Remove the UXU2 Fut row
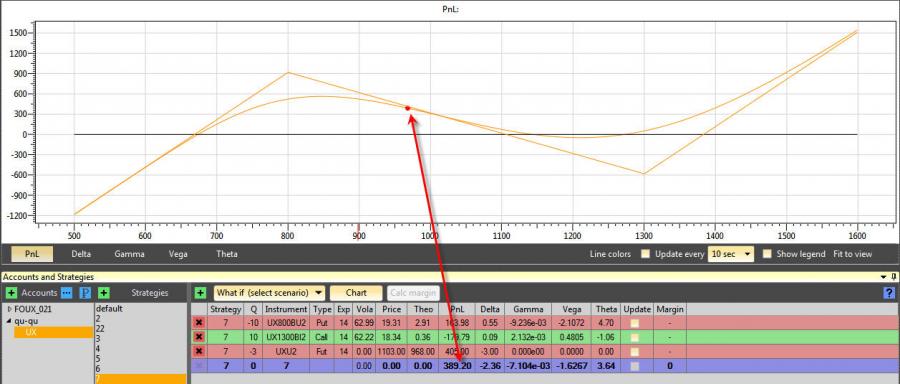The height and width of the screenshot is (384, 900). (199, 351)
